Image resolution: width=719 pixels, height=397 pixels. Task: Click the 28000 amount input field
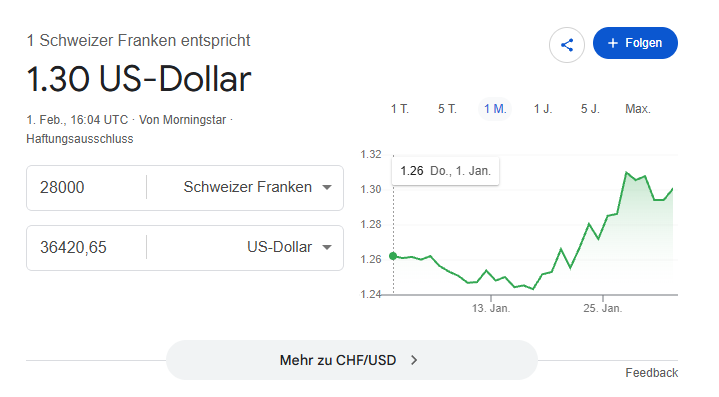pyautogui.click(x=86, y=187)
